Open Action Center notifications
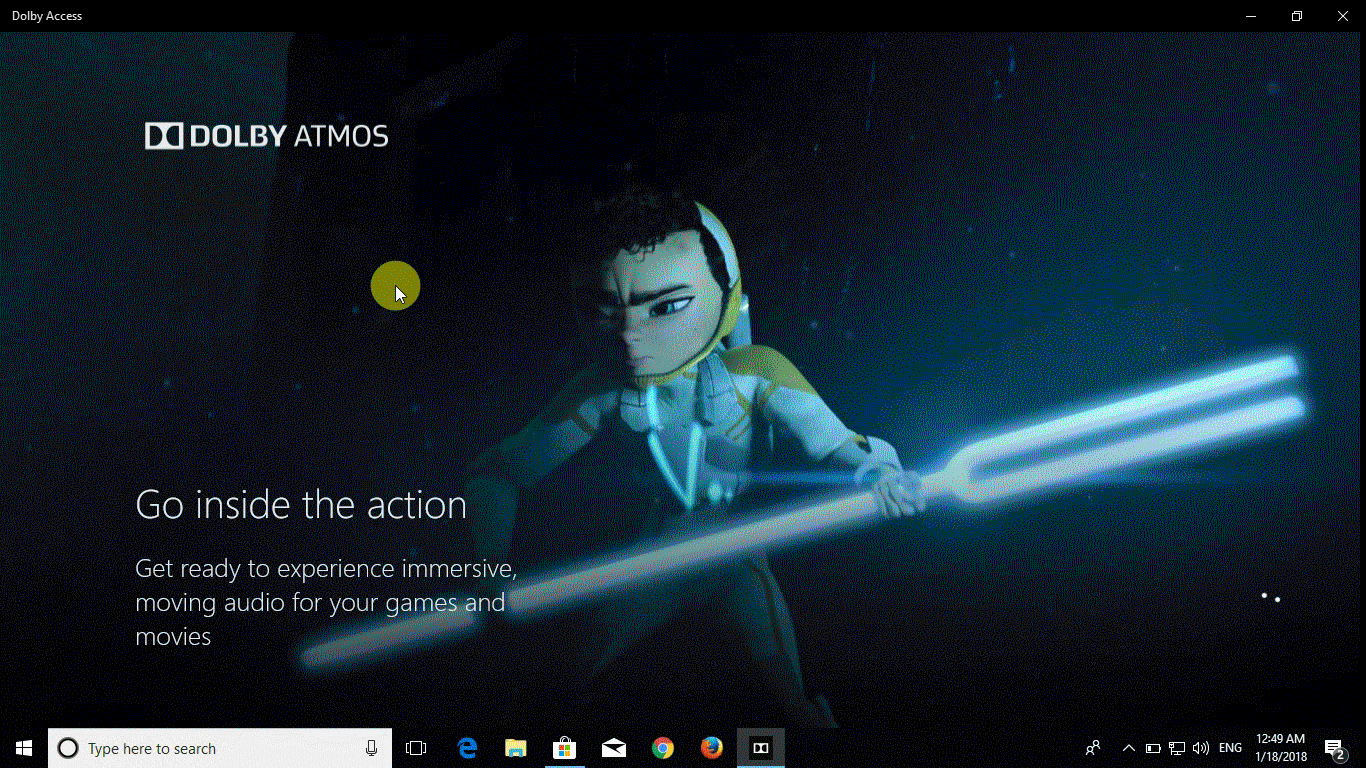This screenshot has width=1366, height=768. click(1334, 748)
